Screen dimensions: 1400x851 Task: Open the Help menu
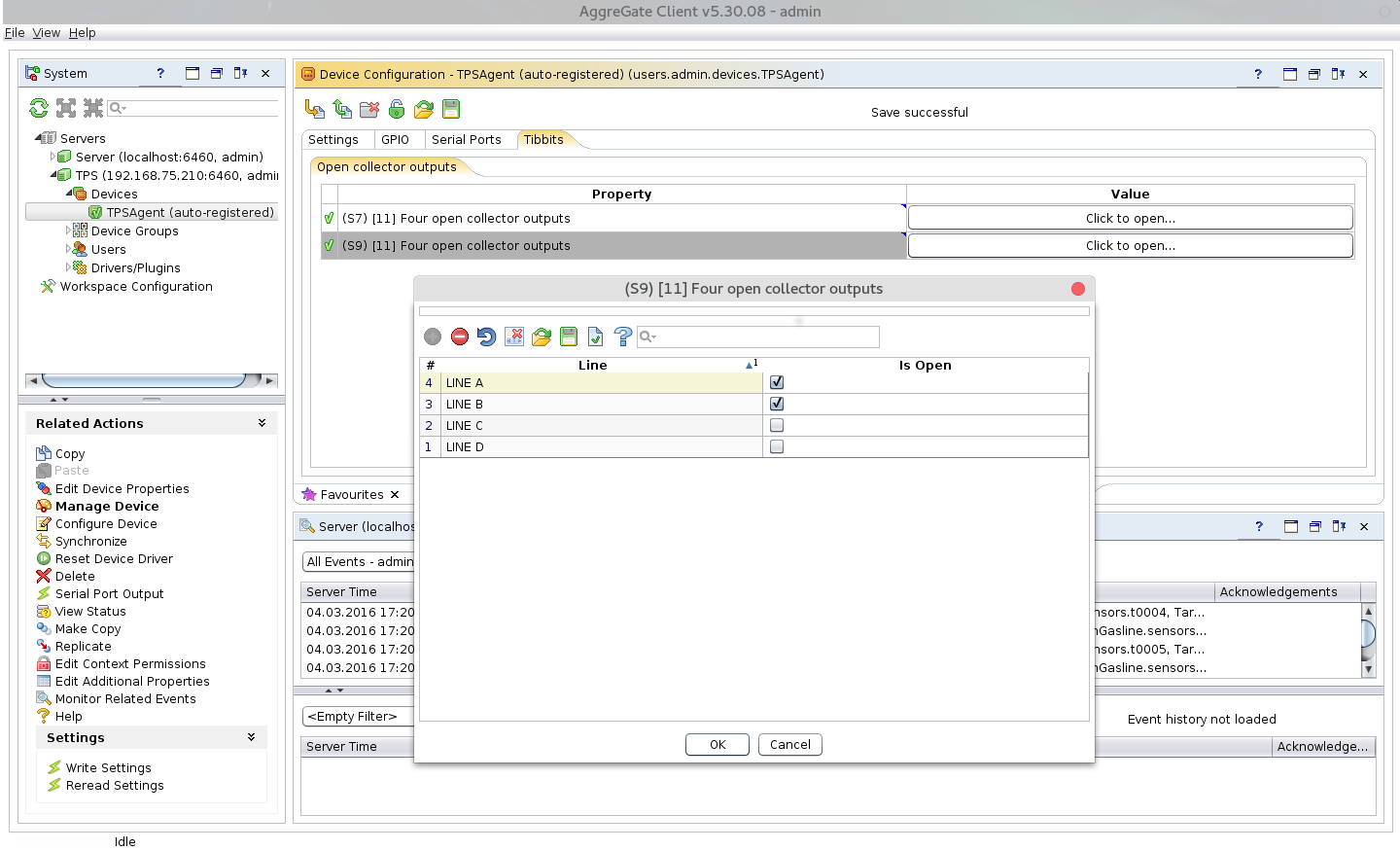coord(83,32)
